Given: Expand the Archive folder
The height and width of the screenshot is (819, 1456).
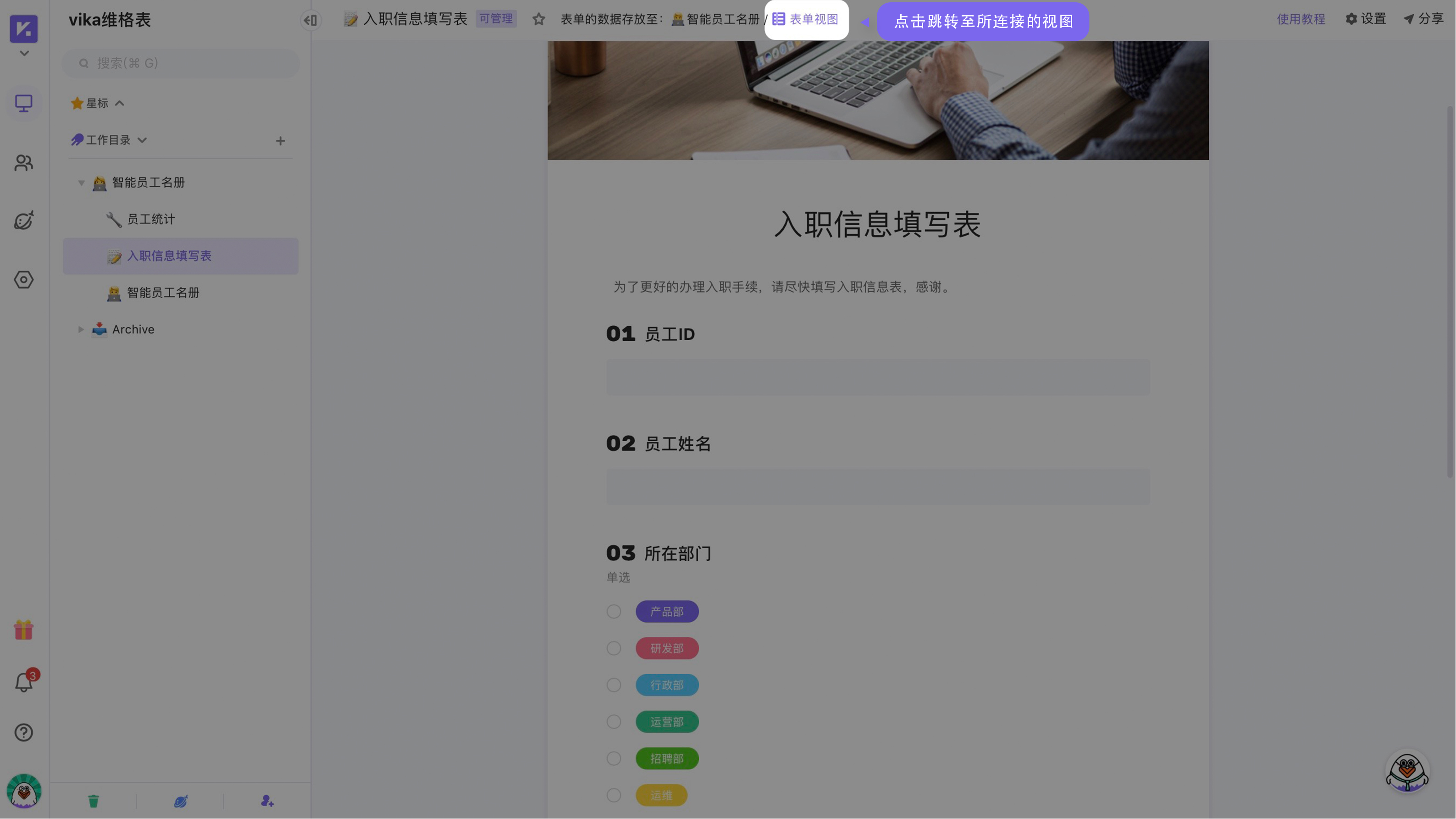Looking at the screenshot, I should [x=80, y=330].
